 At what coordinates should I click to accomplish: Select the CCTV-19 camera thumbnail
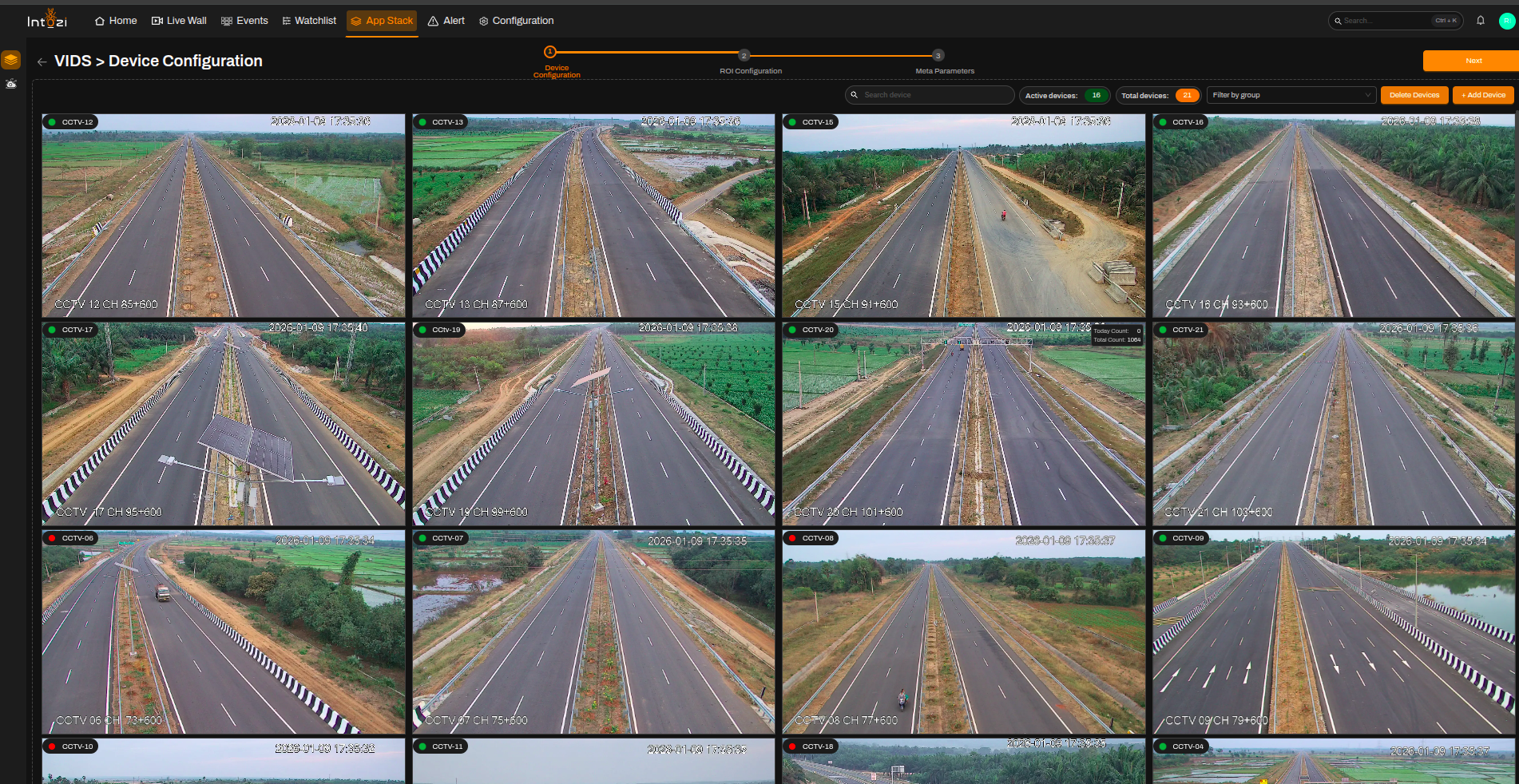click(593, 423)
